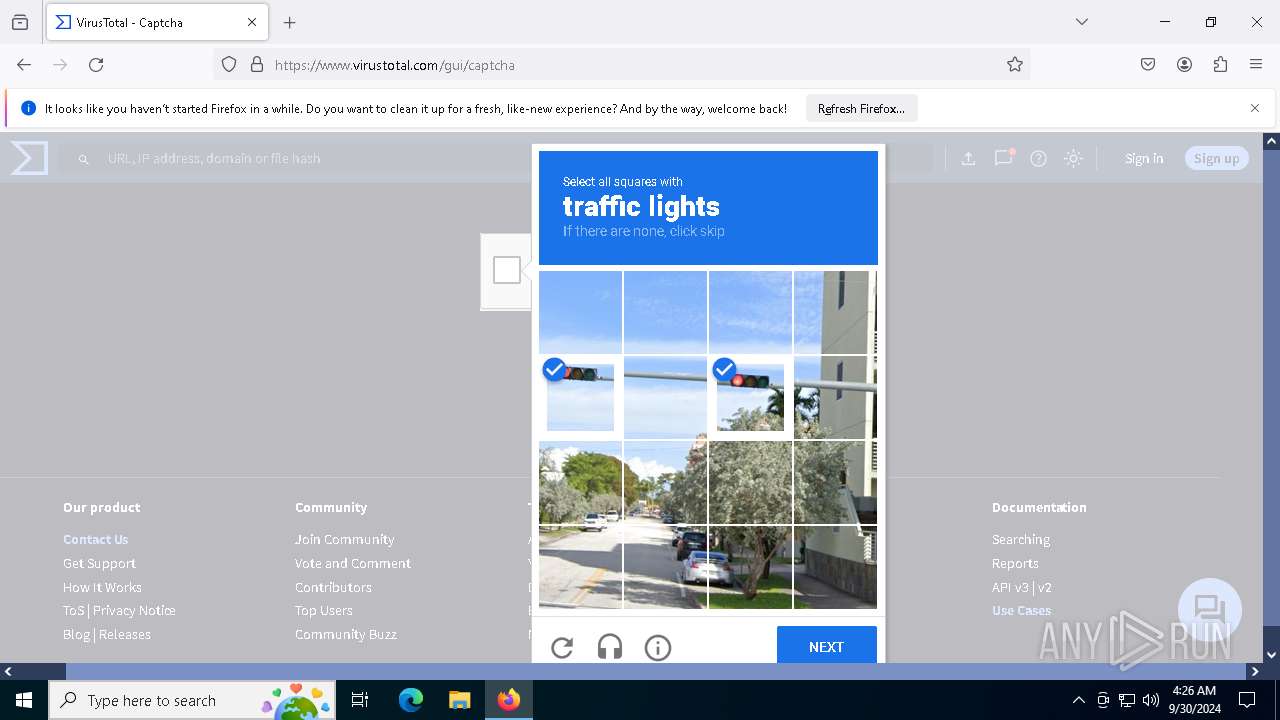This screenshot has height=720, width=1280.
Task: Tick the reCAPTCHA checkbox
Action: [x=507, y=270]
